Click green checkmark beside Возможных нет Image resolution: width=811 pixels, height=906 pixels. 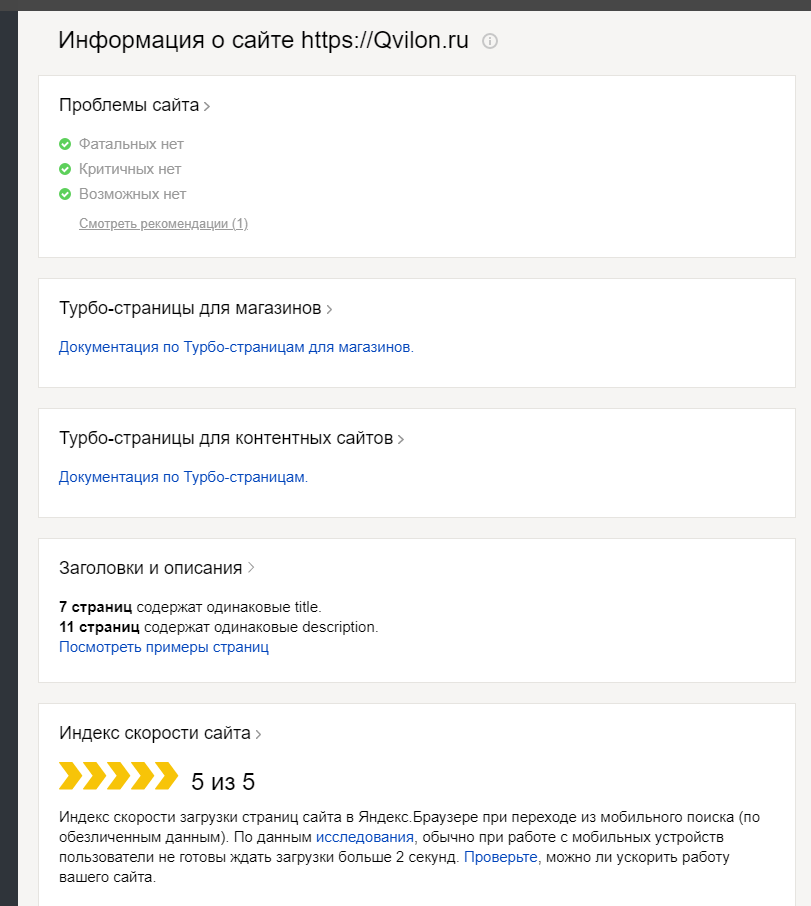pyautogui.click(x=65, y=194)
